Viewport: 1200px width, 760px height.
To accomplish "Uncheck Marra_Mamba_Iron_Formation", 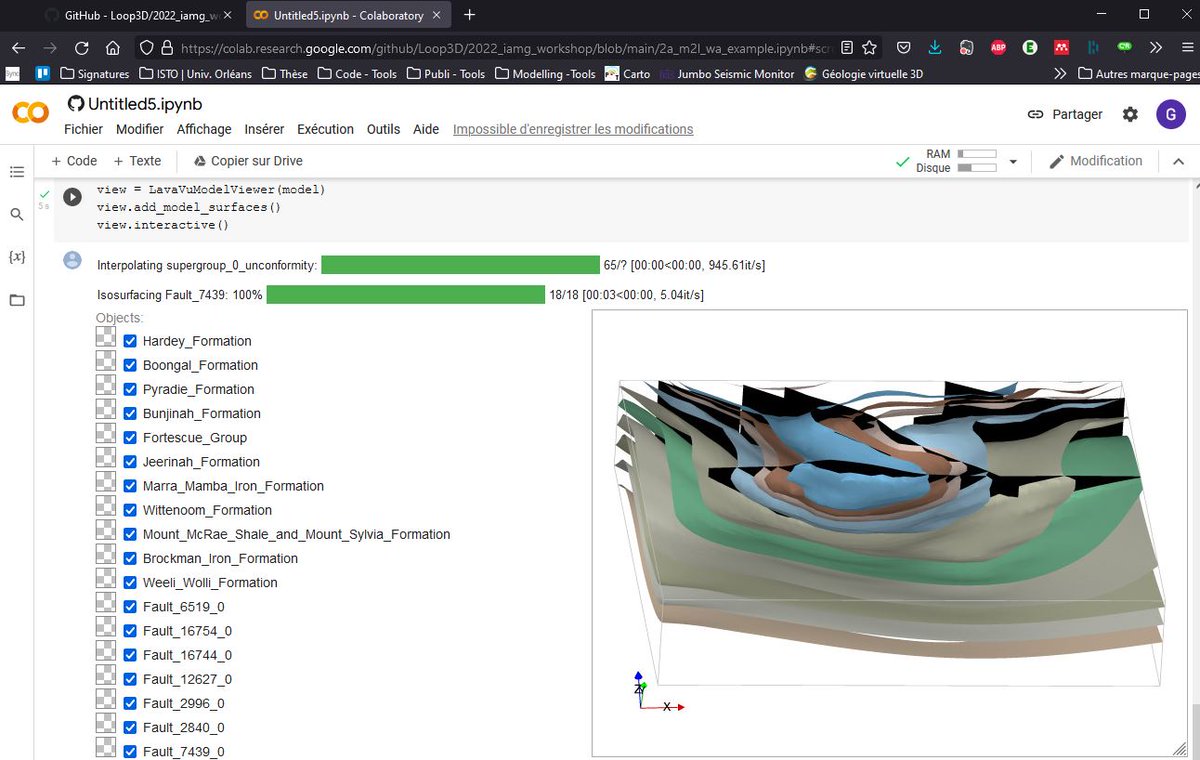I will pyautogui.click(x=130, y=486).
